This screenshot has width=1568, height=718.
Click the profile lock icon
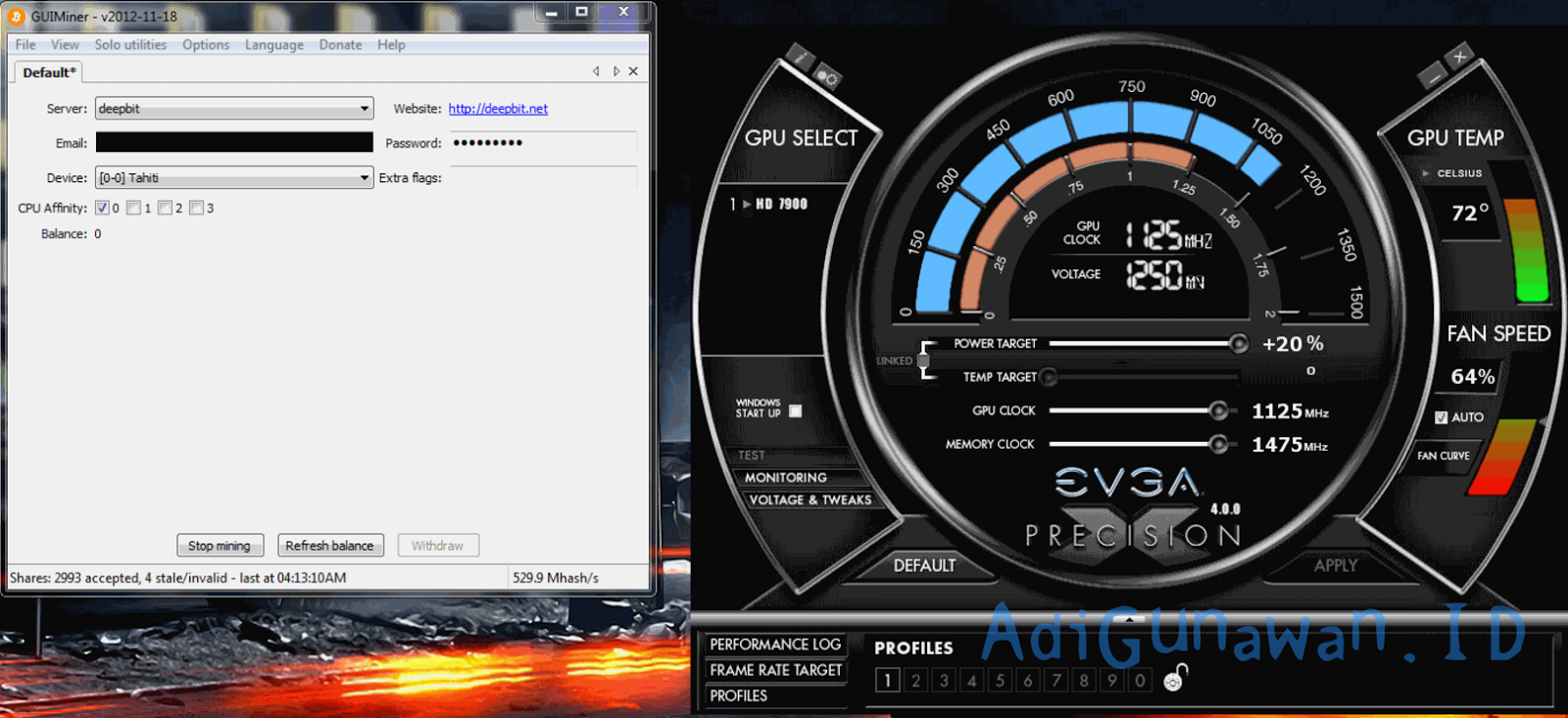click(x=1174, y=677)
